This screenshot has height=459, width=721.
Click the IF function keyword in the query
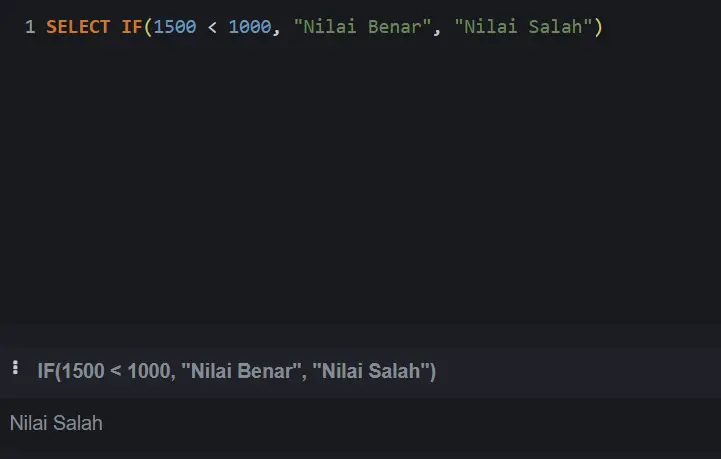132,27
